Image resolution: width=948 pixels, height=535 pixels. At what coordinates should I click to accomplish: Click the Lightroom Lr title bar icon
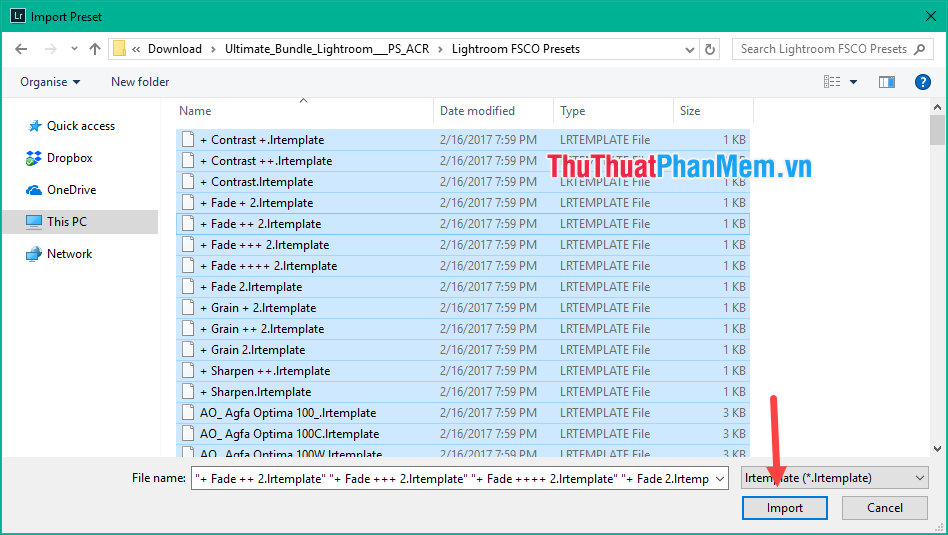[x=18, y=16]
